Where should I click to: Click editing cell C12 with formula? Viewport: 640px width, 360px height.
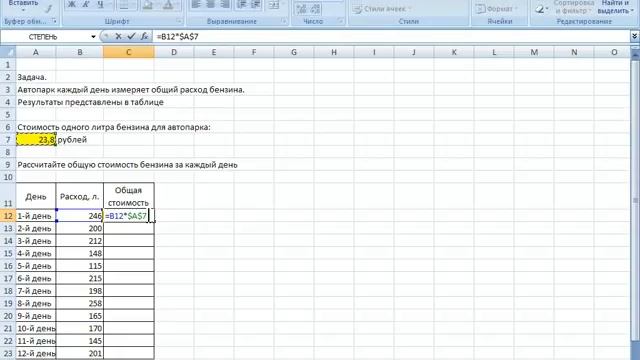pyautogui.click(x=129, y=216)
